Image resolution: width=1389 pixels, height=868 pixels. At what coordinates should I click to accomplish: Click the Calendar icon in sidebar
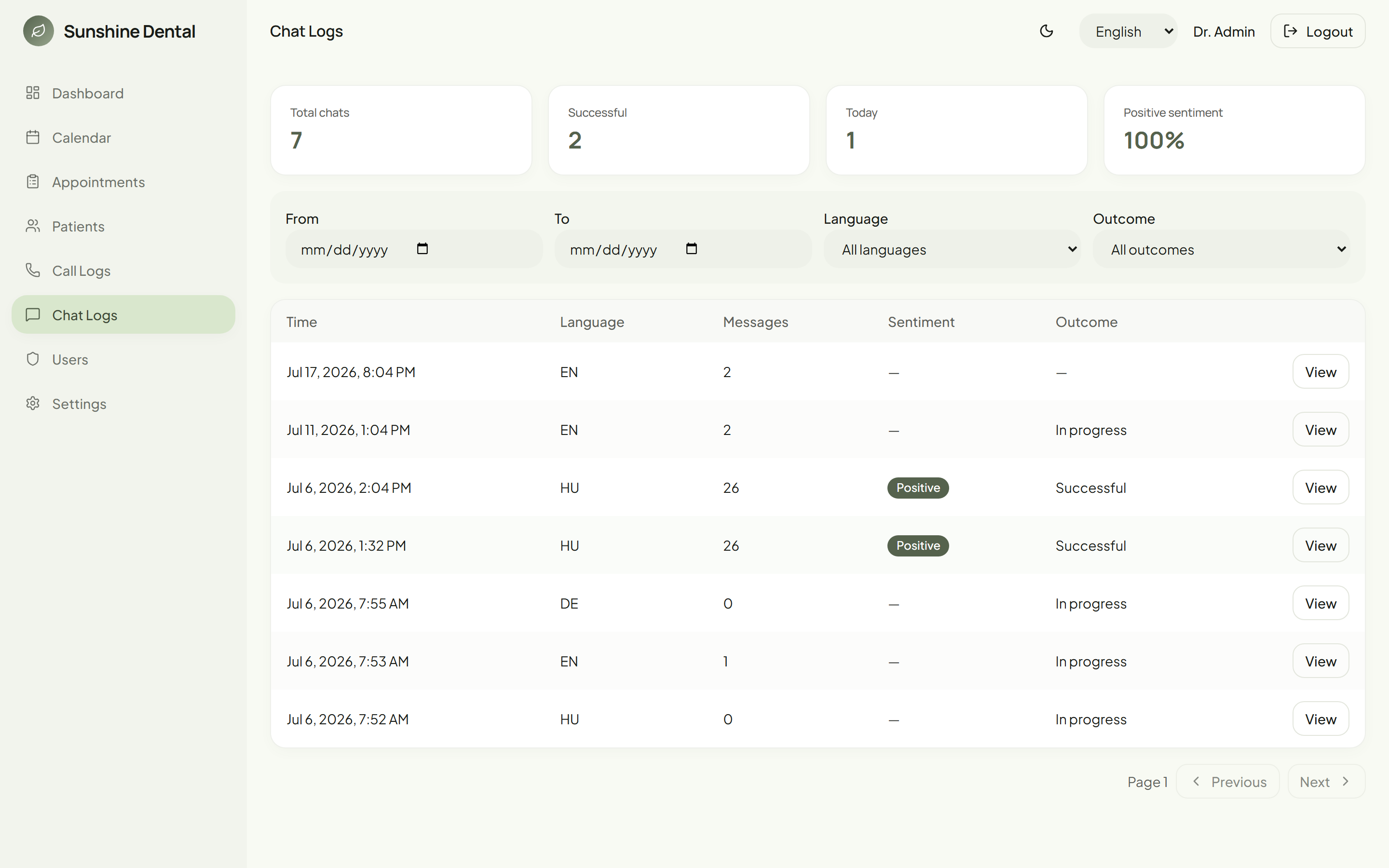click(x=33, y=137)
